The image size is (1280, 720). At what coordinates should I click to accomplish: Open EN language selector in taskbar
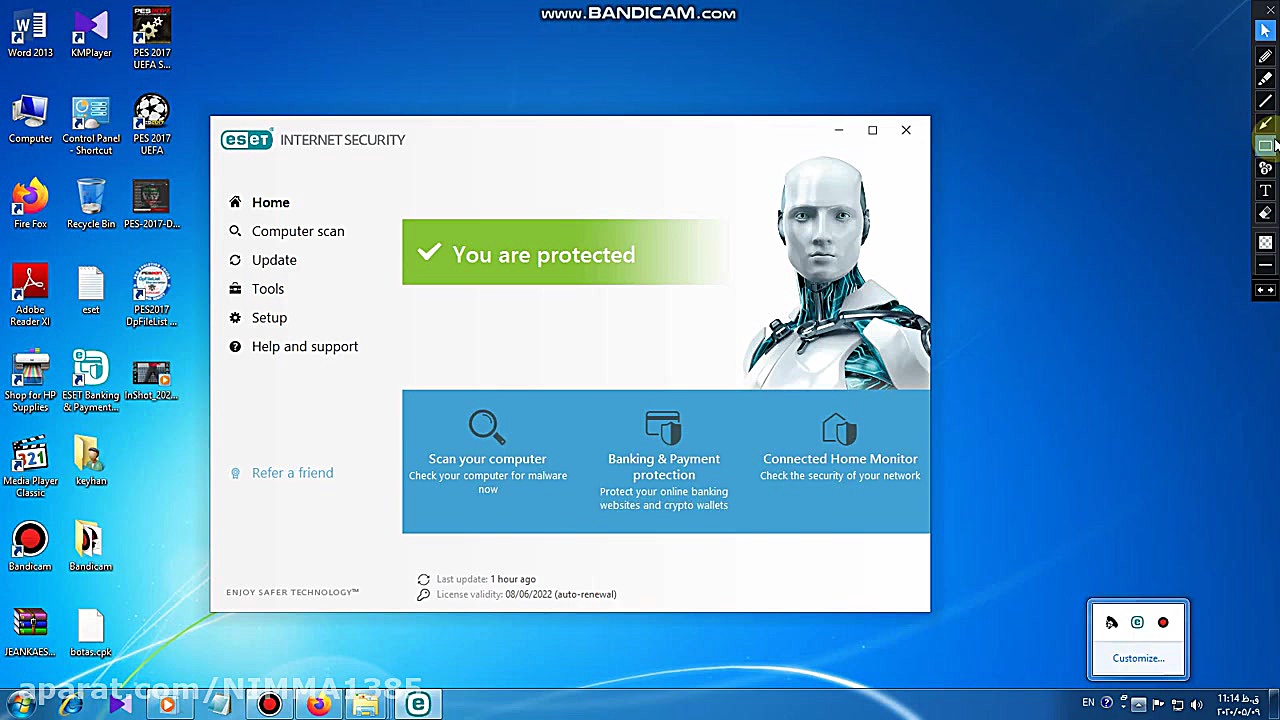(1088, 704)
